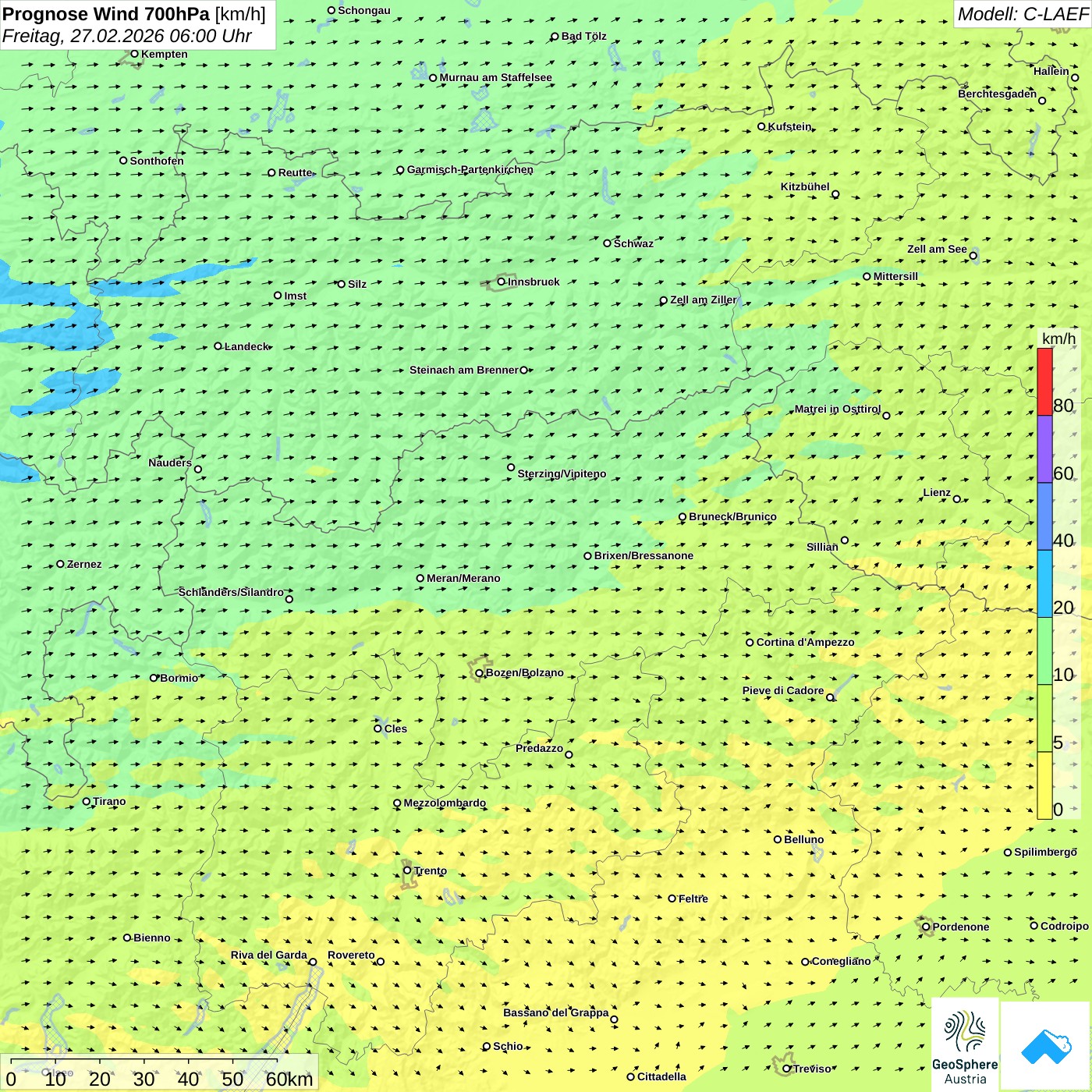Click the Innsbruck city marker
The image size is (1092, 1092).
click(x=502, y=282)
